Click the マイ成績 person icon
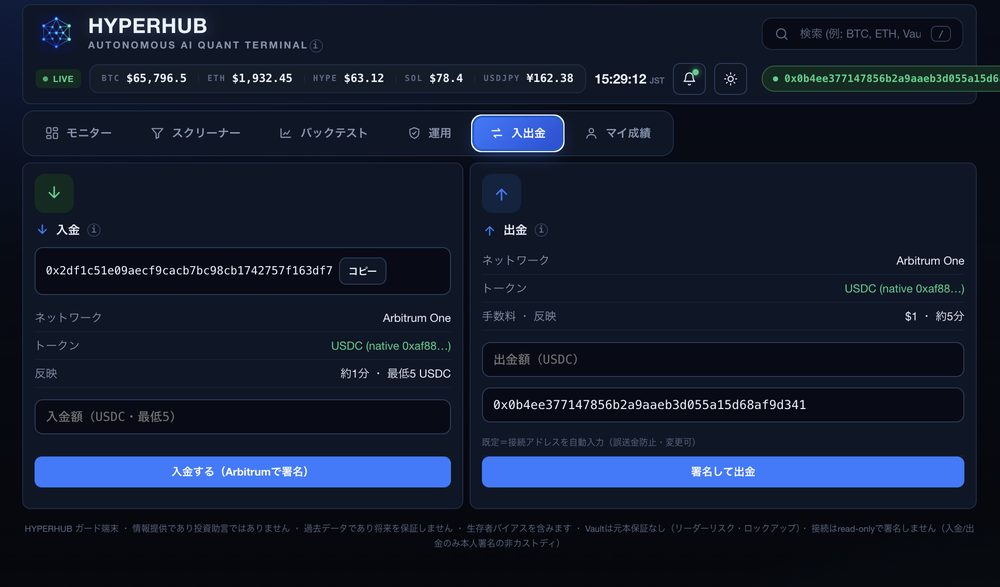 (x=591, y=133)
